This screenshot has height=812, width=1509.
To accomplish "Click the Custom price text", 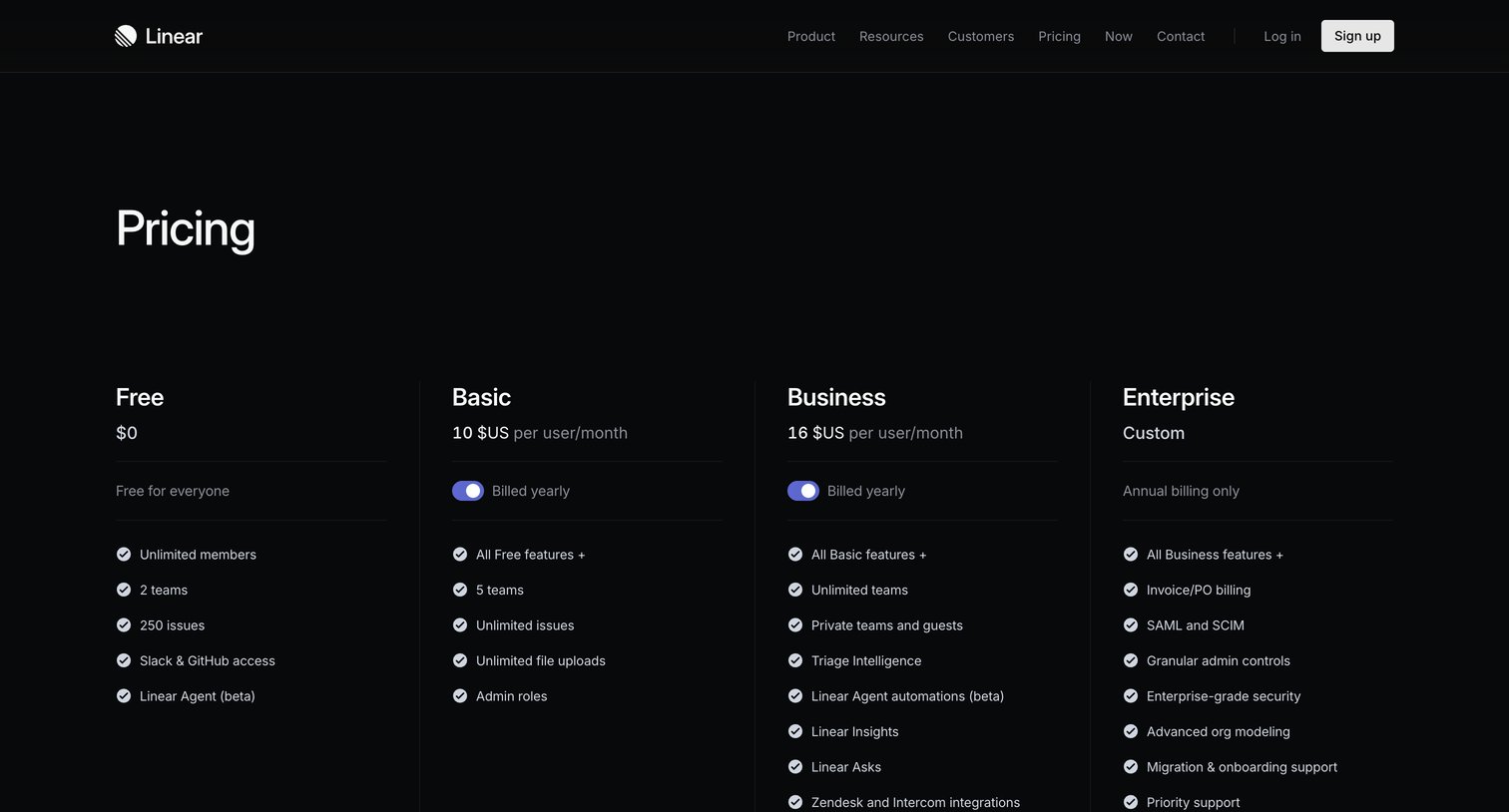I will (x=1154, y=433).
